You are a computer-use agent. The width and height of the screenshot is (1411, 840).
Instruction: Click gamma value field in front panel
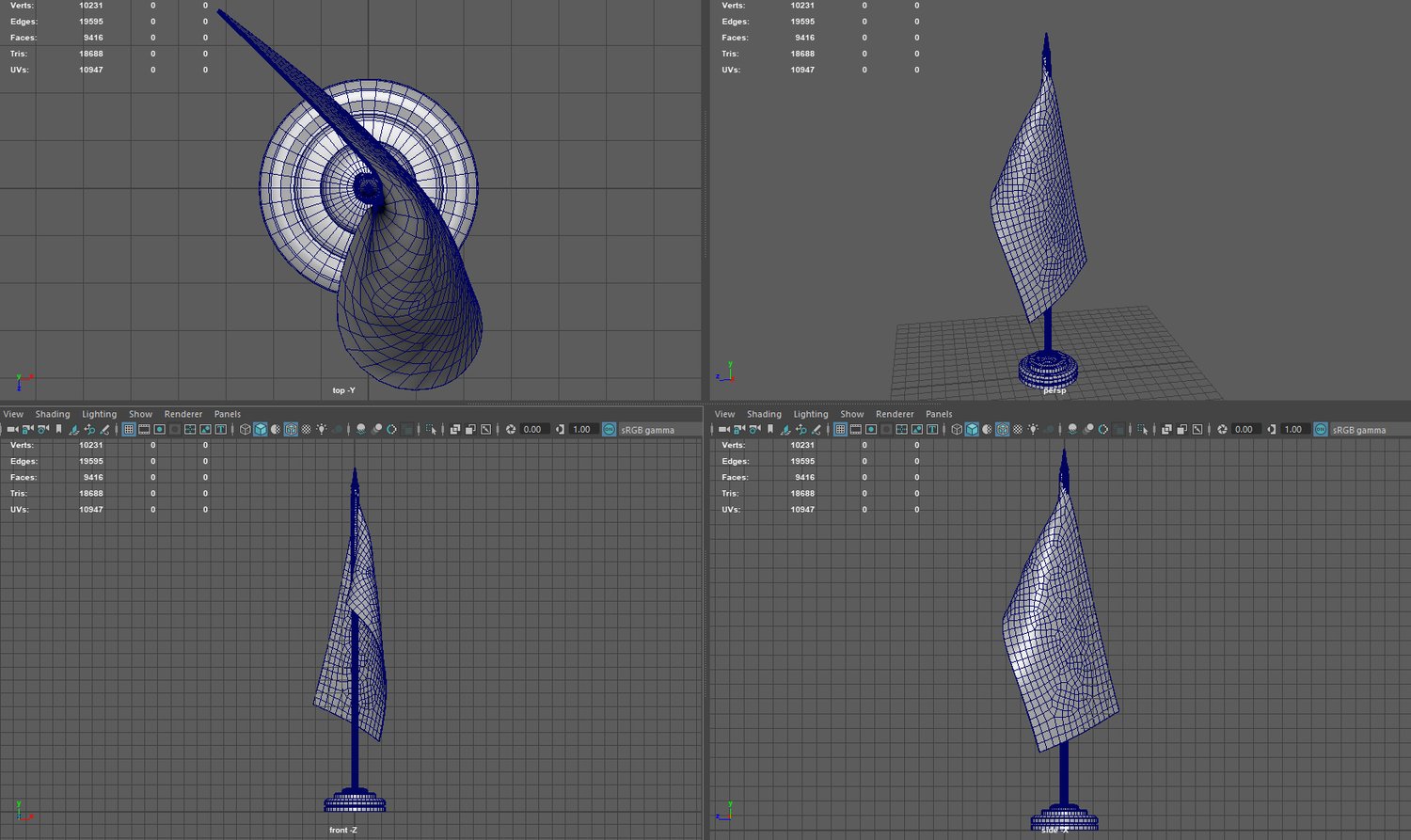click(x=584, y=430)
